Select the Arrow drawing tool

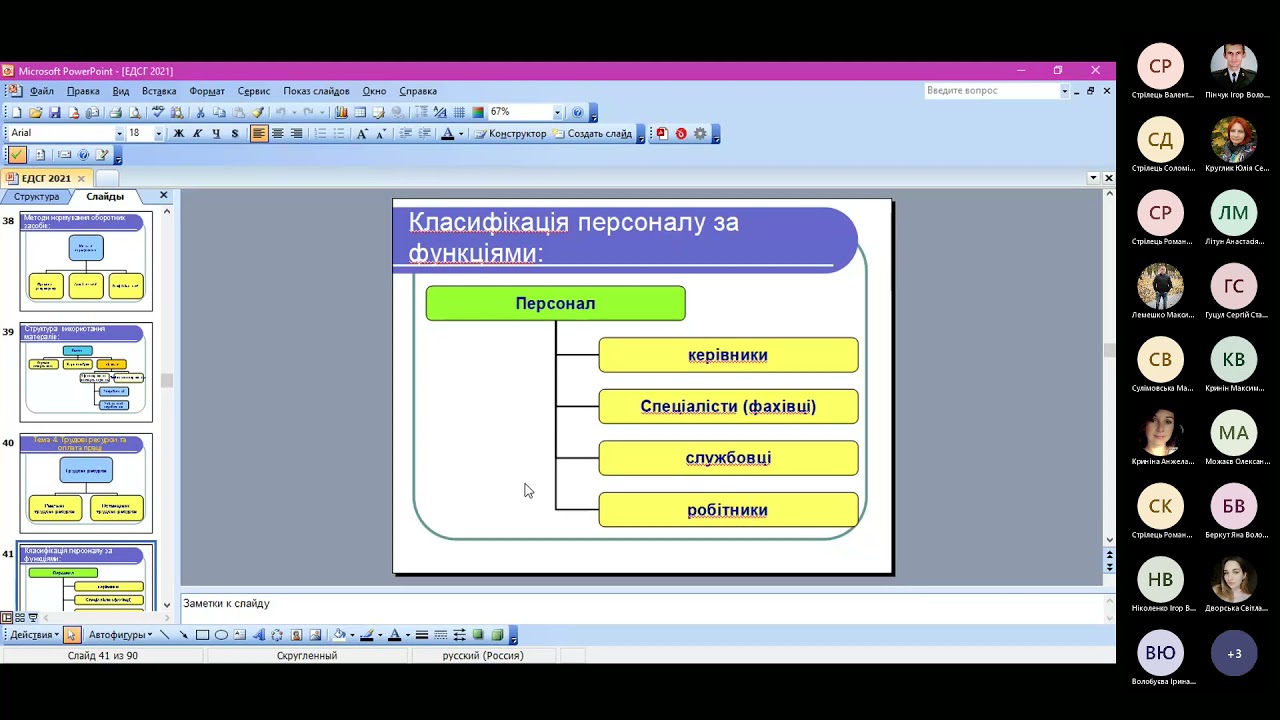[x=183, y=635]
